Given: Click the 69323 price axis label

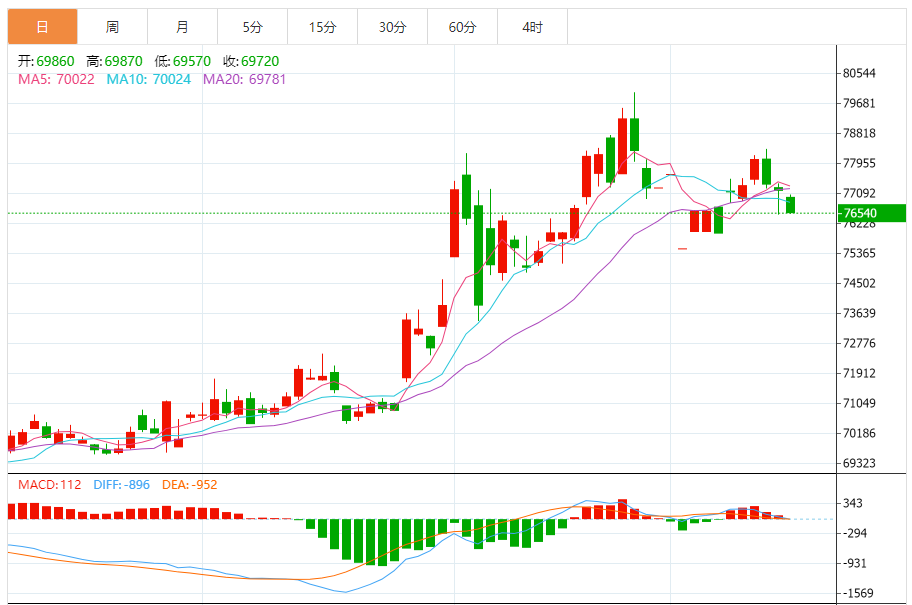Looking at the screenshot, I should [859, 463].
